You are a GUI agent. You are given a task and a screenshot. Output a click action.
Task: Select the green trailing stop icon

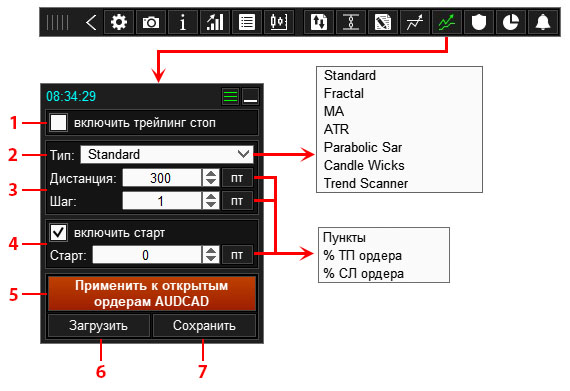point(447,22)
